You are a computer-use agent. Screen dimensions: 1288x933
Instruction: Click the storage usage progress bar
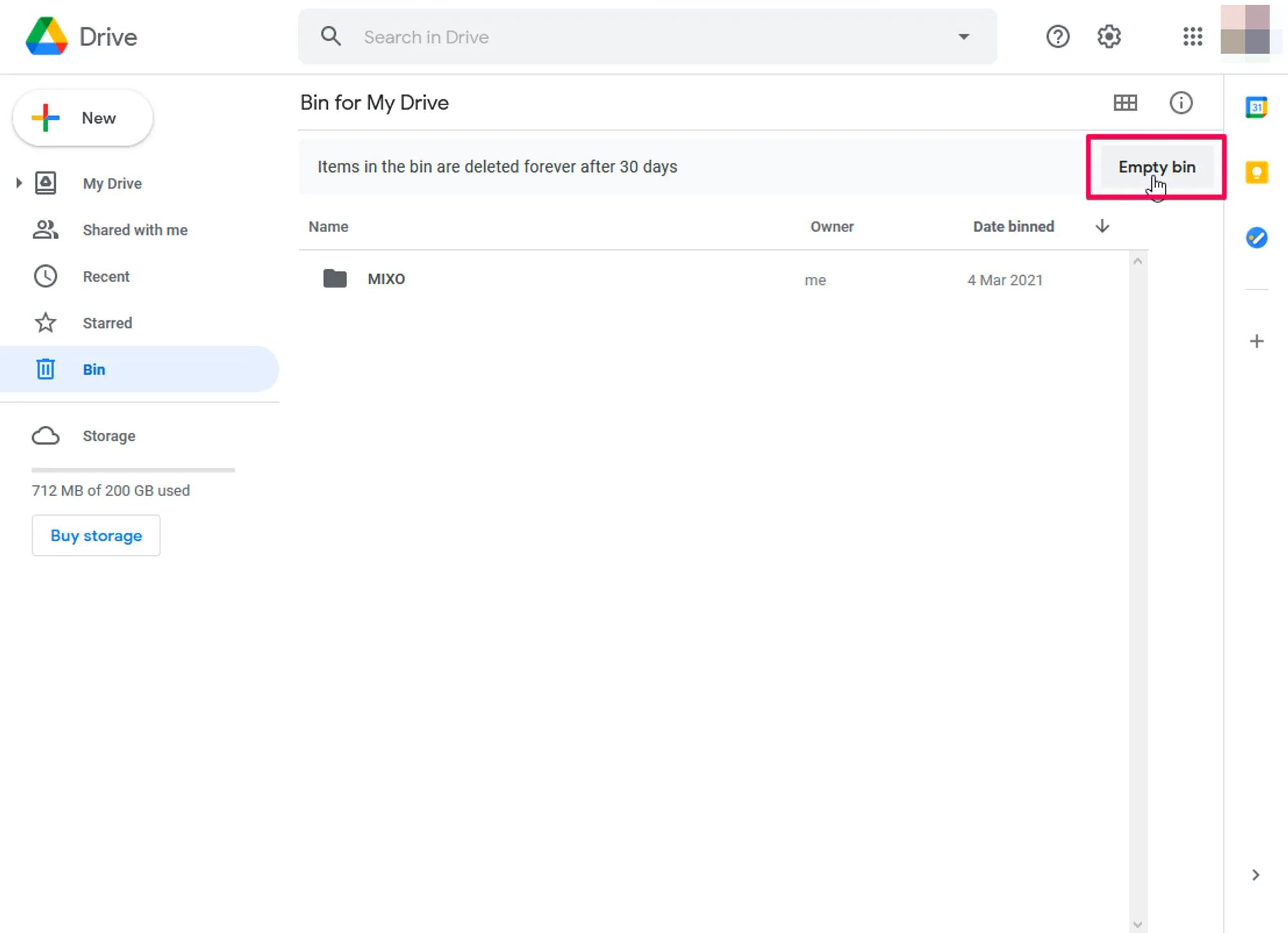133,470
